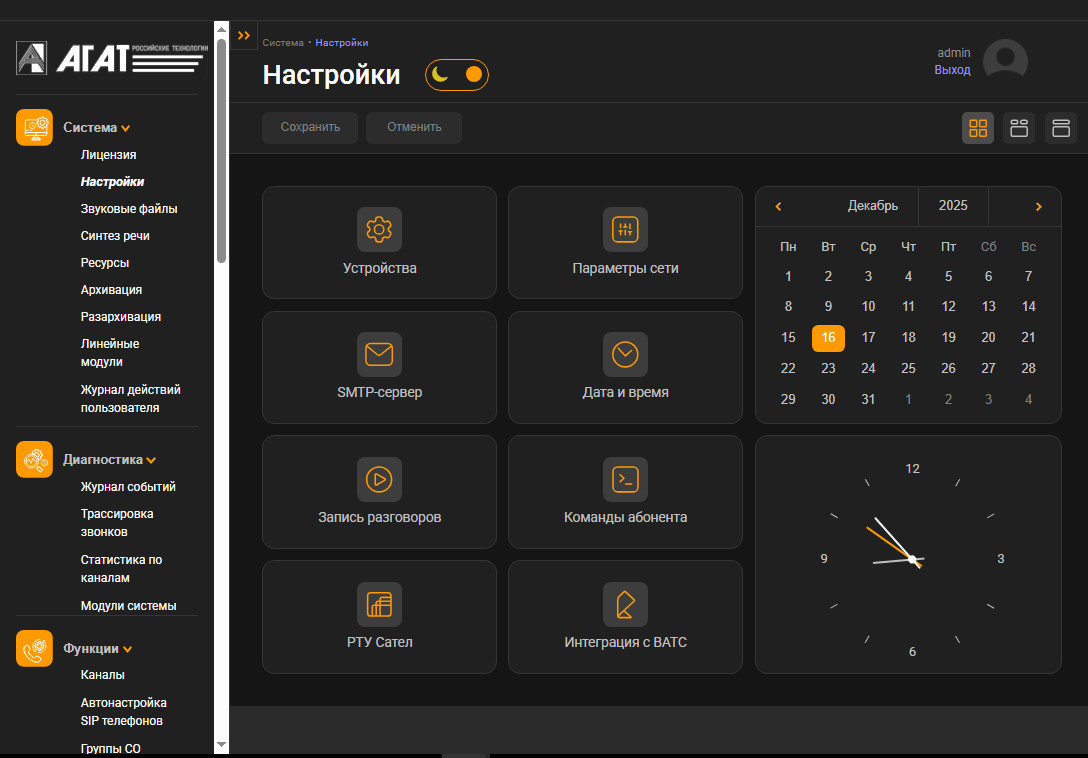Switch to single stacked panel layout
Screen dimensions: 1088x758
pos(1061,128)
